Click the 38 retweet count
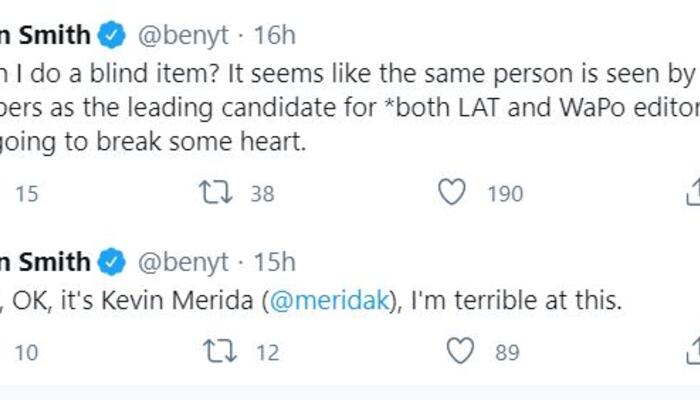Image resolution: width=700 pixels, height=400 pixels. click(261, 193)
